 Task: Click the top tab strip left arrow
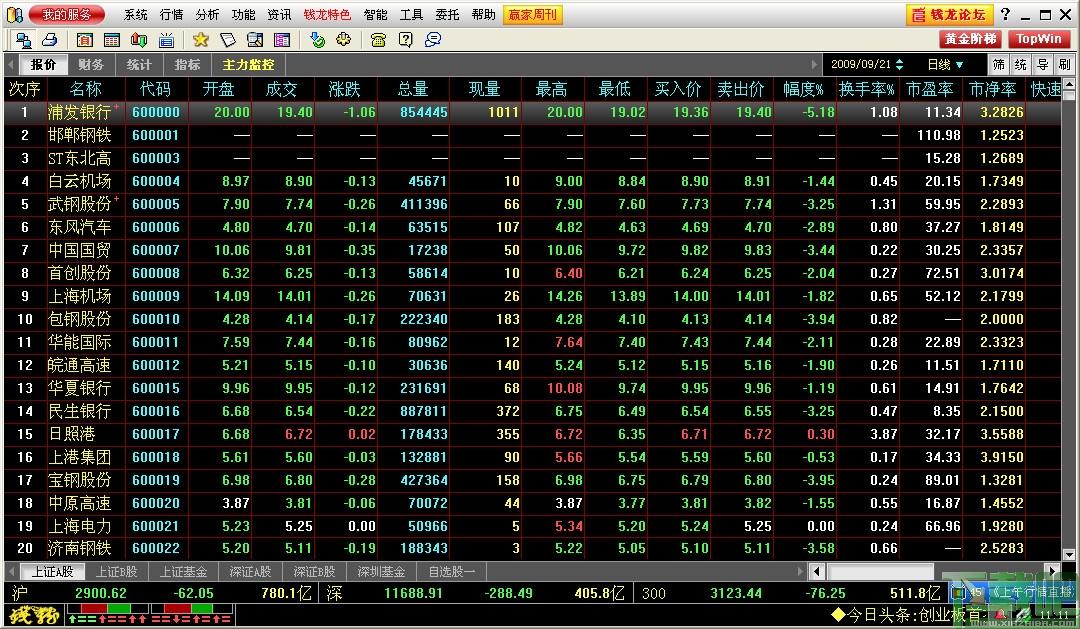pyautogui.click(x=10, y=65)
